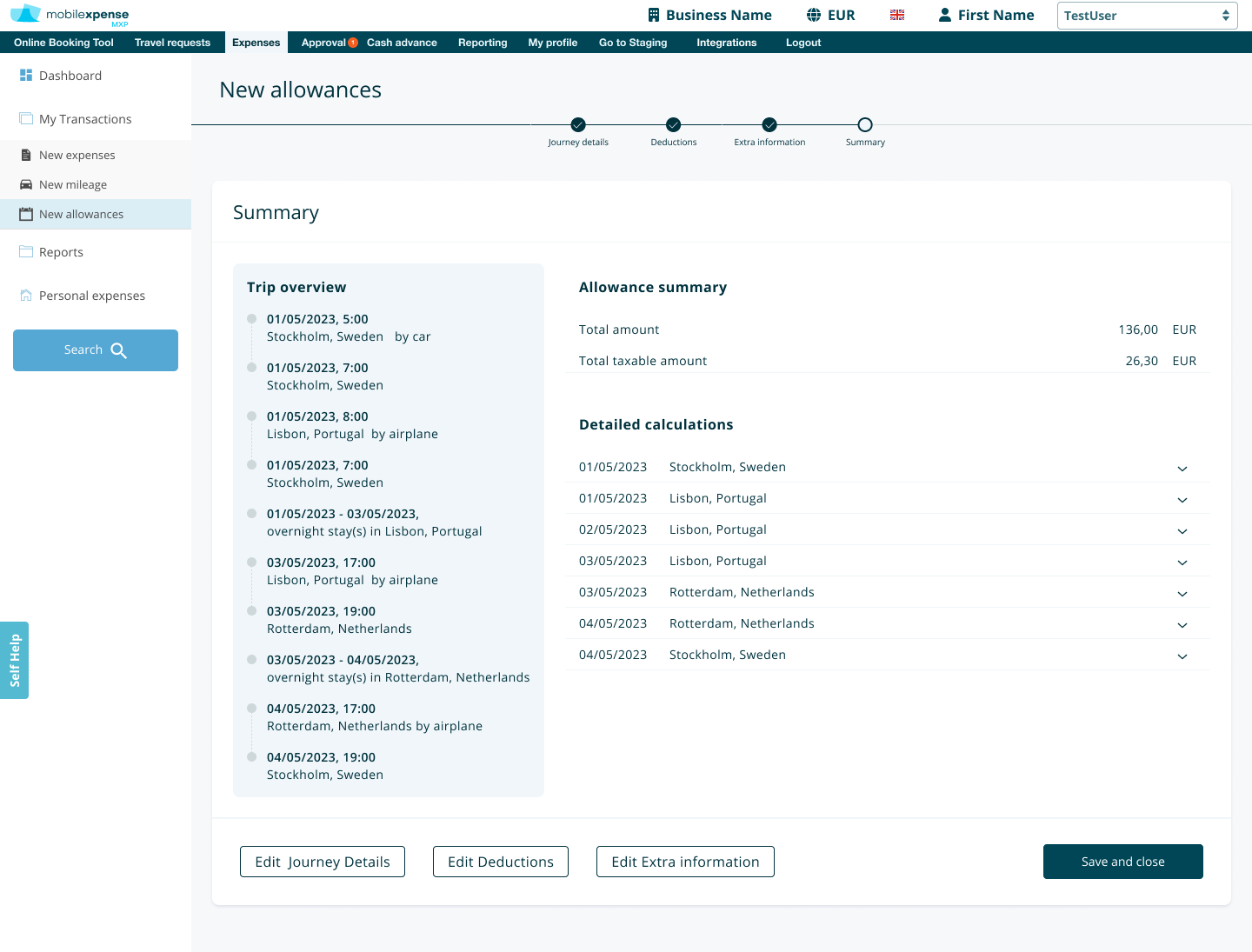Viewport: 1252px width, 952px height.
Task: Click the UK flag language icon
Action: coord(897,15)
